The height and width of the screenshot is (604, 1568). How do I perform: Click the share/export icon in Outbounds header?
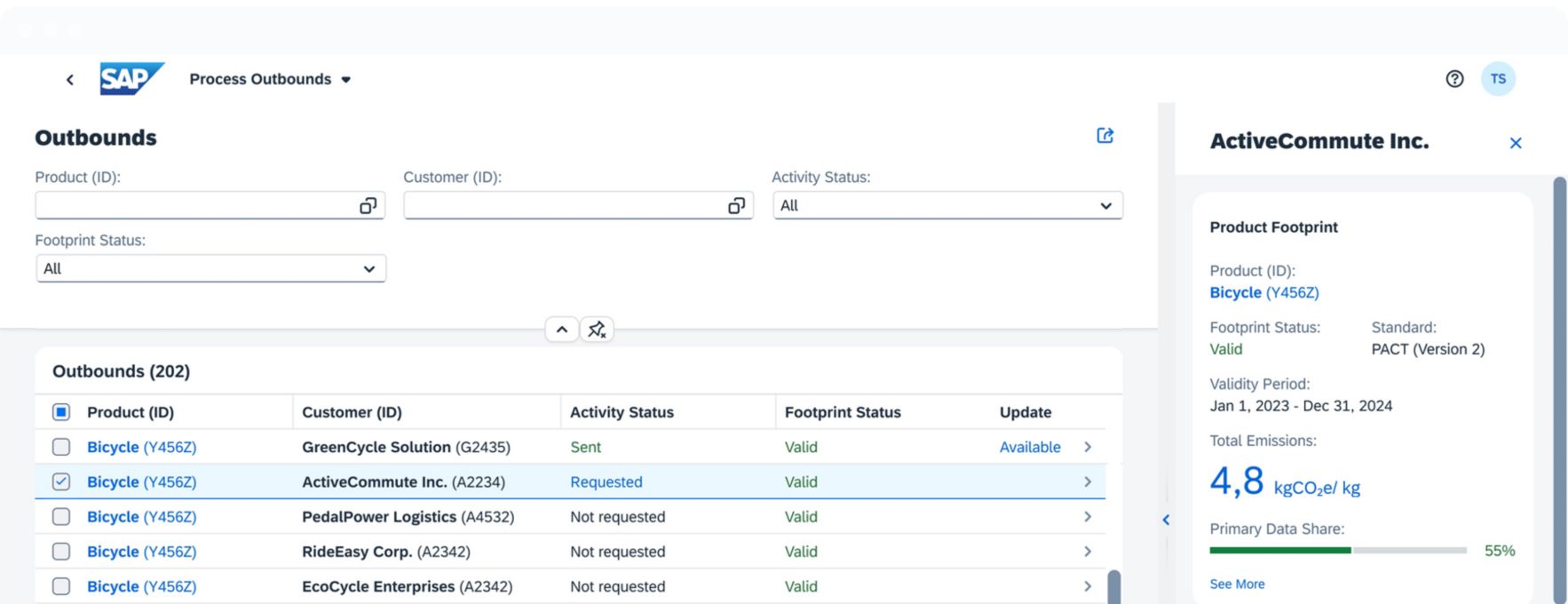[x=1105, y=136]
